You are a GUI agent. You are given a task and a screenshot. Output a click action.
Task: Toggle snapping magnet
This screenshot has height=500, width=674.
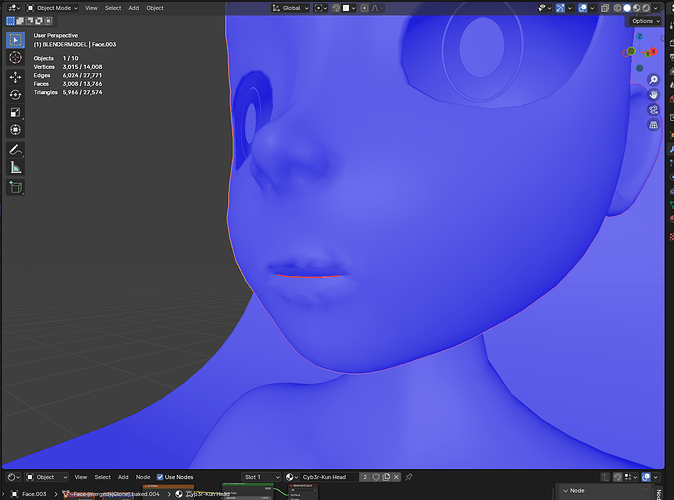(x=336, y=8)
